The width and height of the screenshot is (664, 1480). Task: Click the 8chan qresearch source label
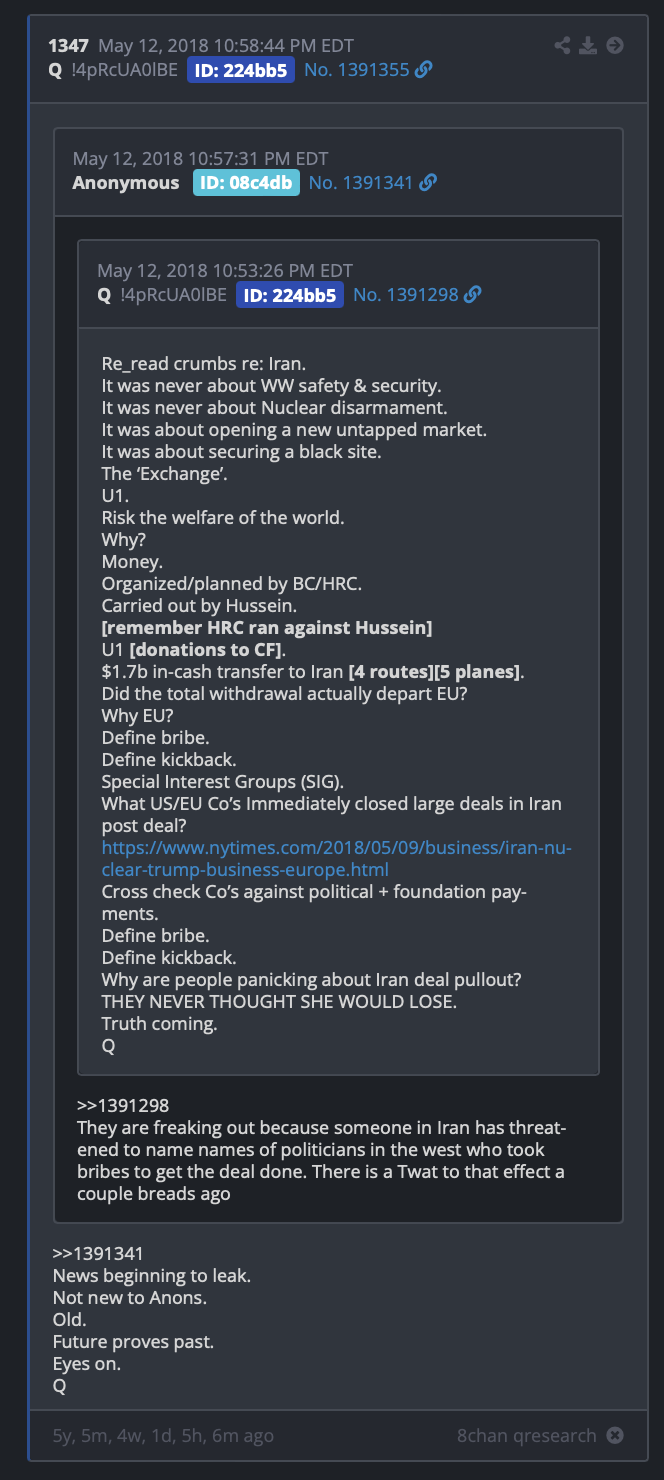[527, 1435]
